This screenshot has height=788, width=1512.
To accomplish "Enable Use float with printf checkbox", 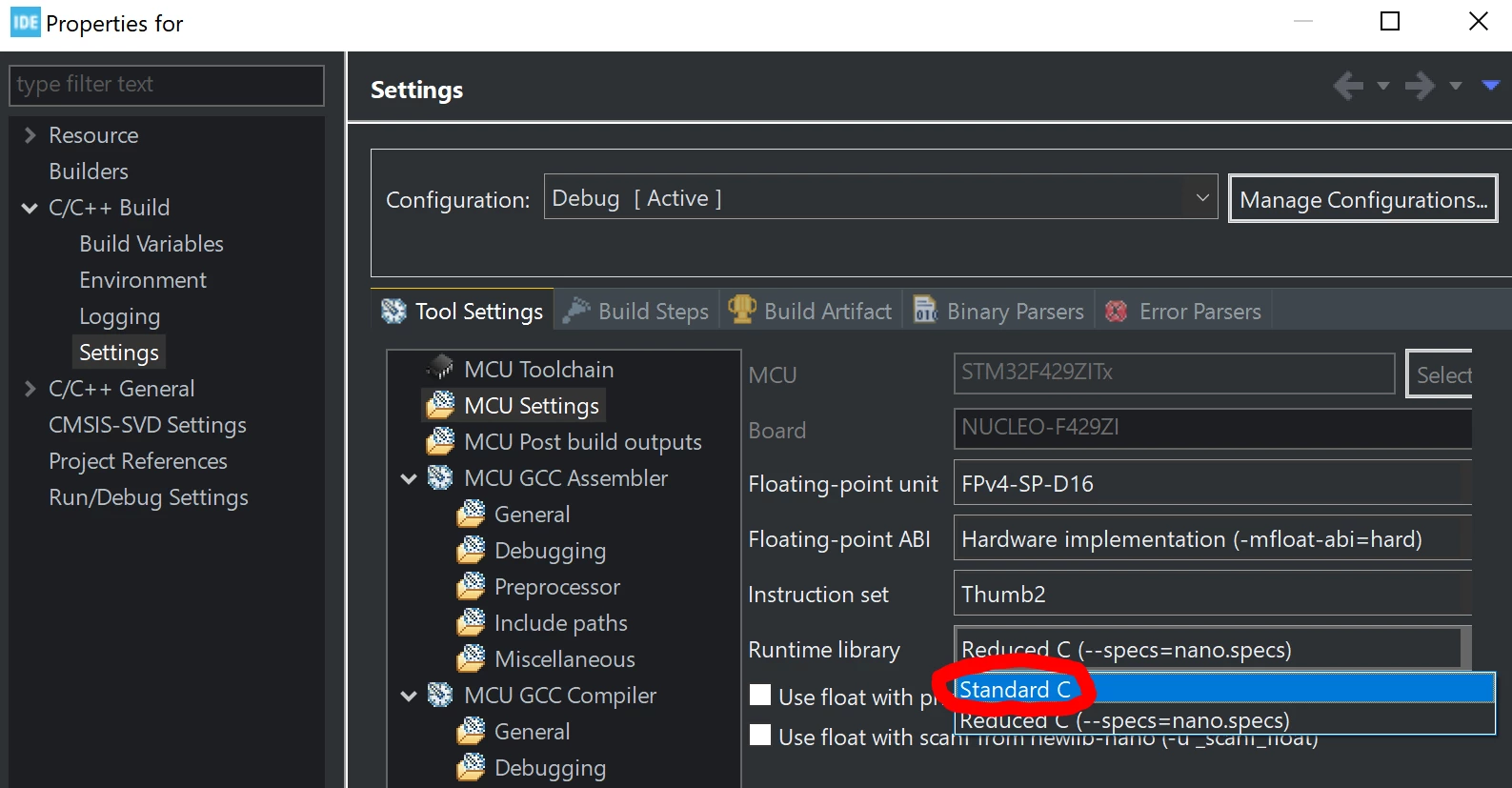I will coord(760,696).
